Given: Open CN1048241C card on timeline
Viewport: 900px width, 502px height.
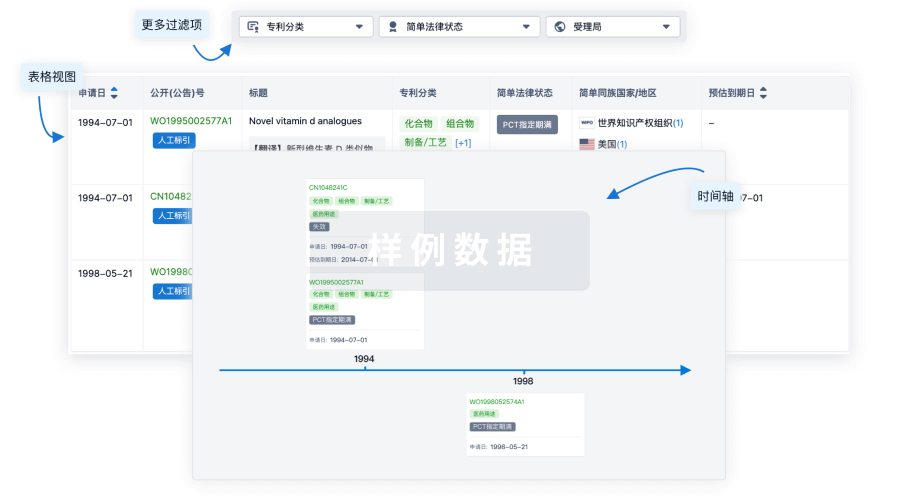Looking at the screenshot, I should click(328, 187).
